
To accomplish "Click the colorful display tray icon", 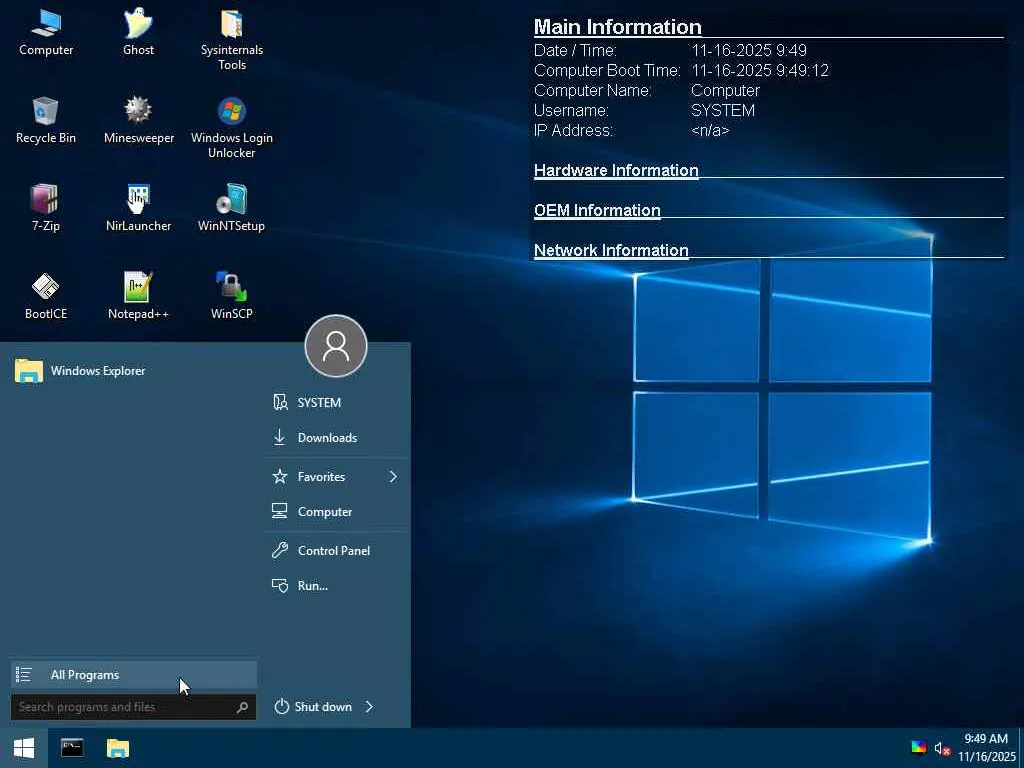I will coord(919,748).
